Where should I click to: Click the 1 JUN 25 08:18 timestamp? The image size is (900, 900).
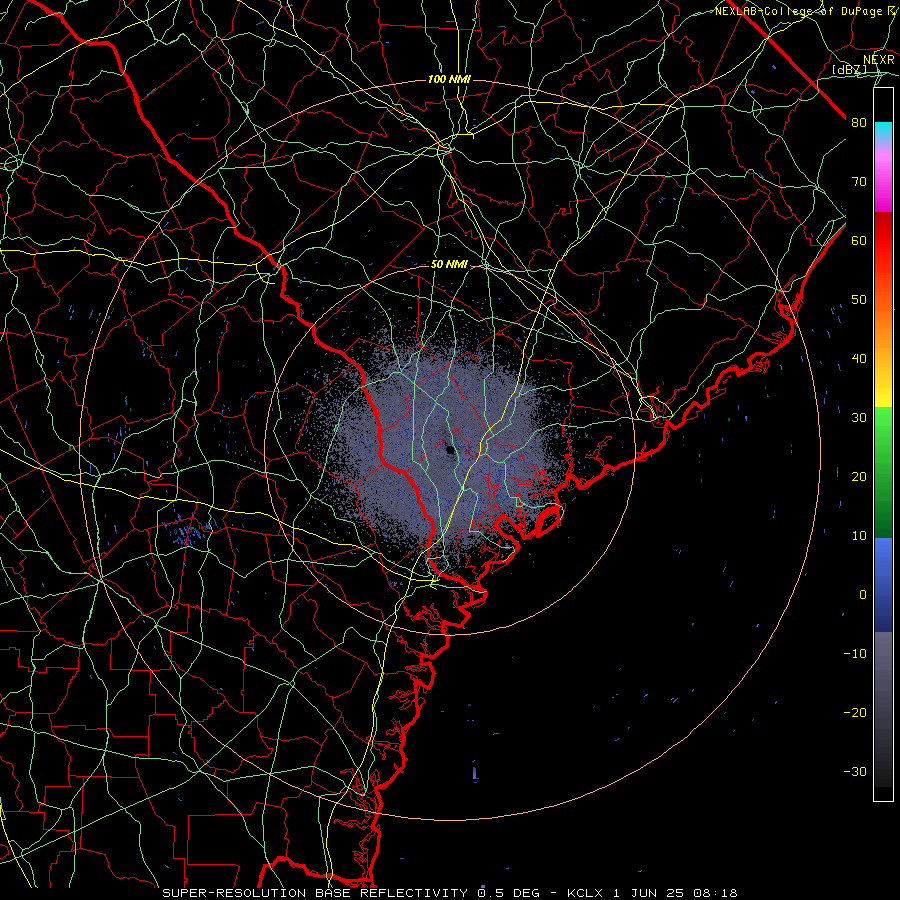(x=676, y=893)
